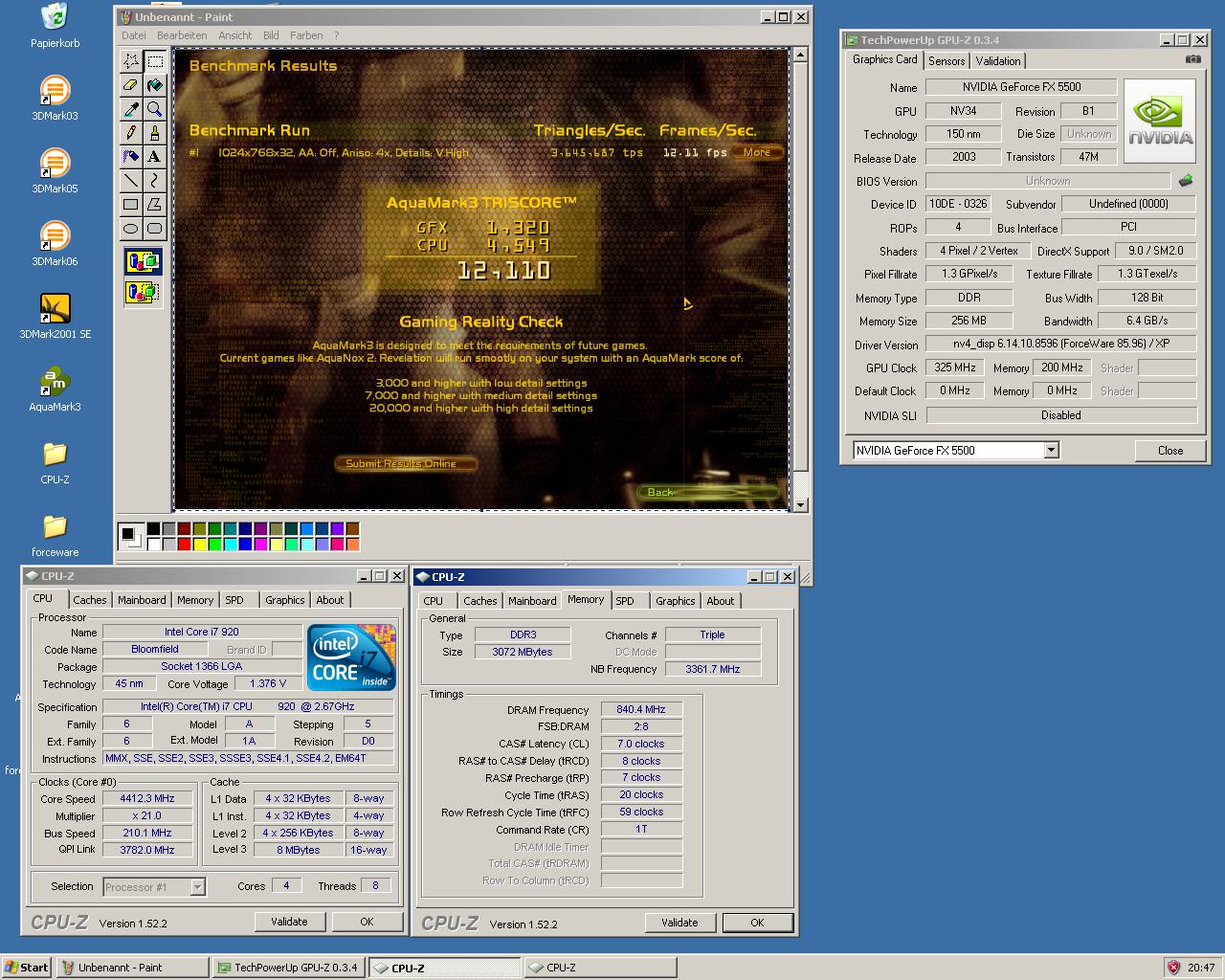The image size is (1225, 980).
Task: Click the GPU-Z screenshot camera icon
Action: (x=1192, y=59)
